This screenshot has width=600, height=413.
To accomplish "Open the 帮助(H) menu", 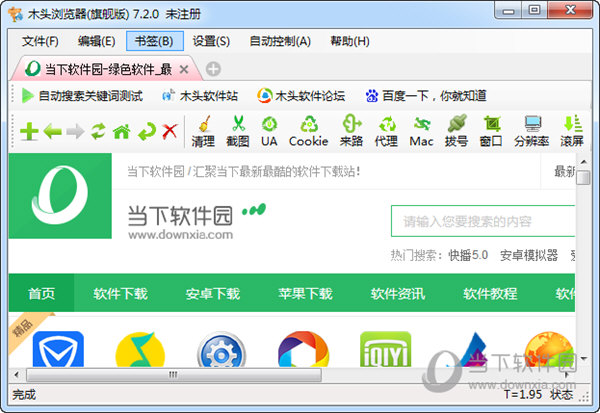I will 350,41.
